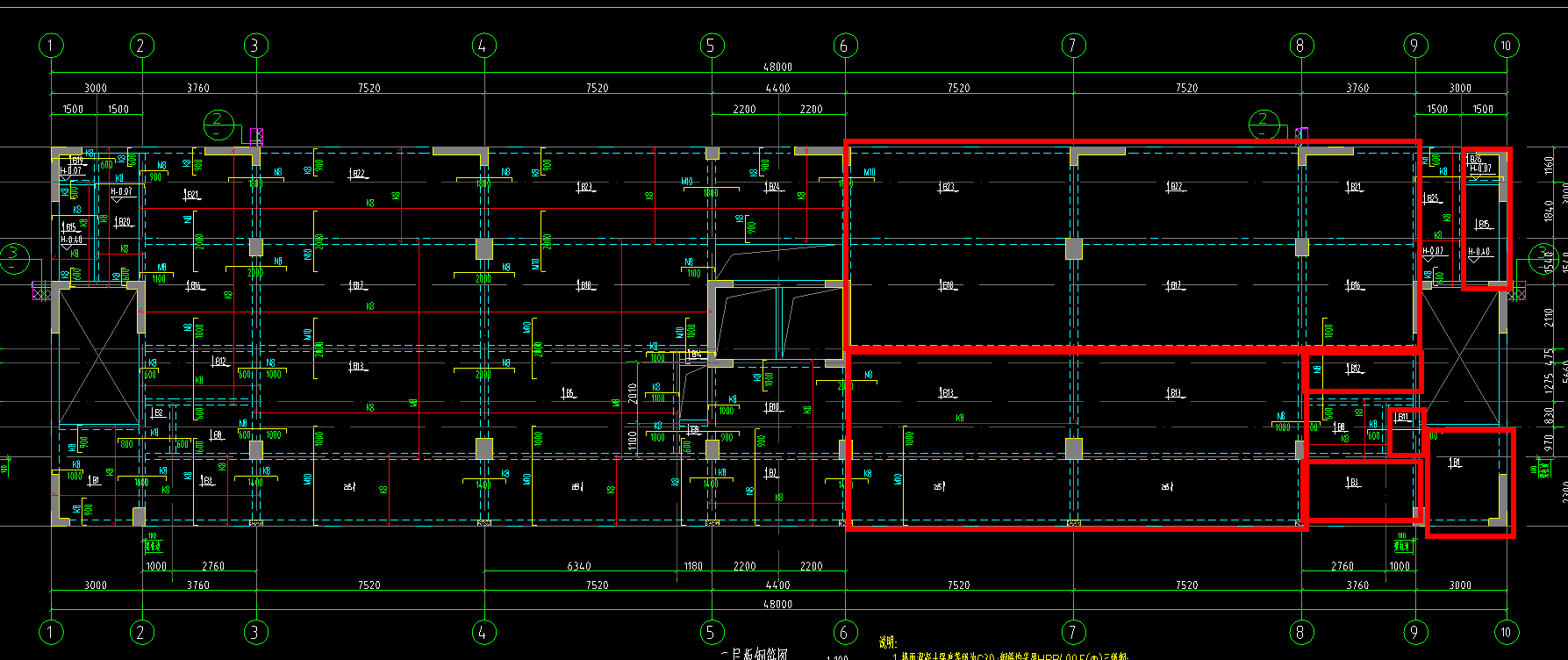The width and height of the screenshot is (1568, 660).
Task: Click section bubble 3 at the left edge
Action: point(15,257)
